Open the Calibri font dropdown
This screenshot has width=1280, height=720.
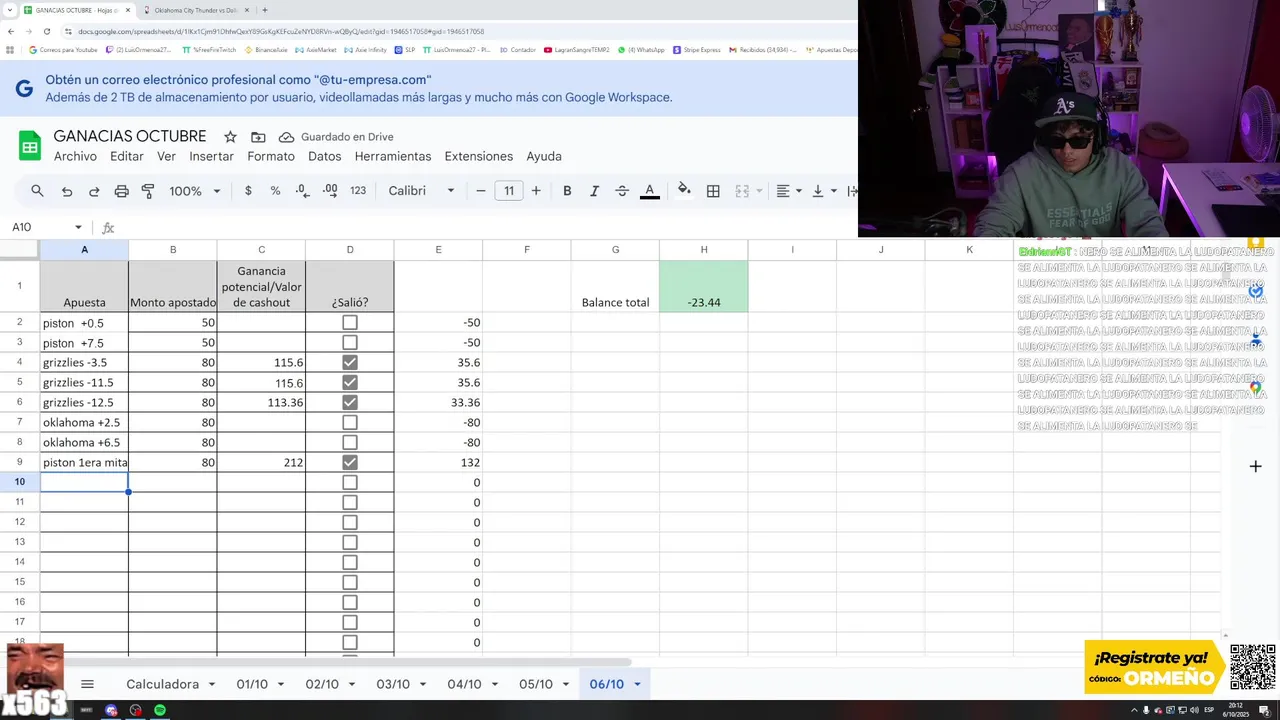(422, 191)
